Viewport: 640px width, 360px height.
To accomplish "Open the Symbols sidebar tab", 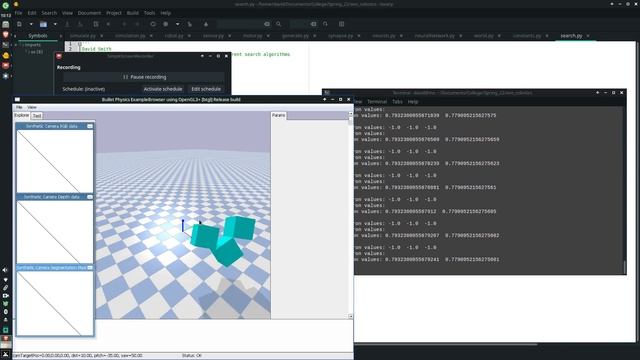I will [38, 36].
